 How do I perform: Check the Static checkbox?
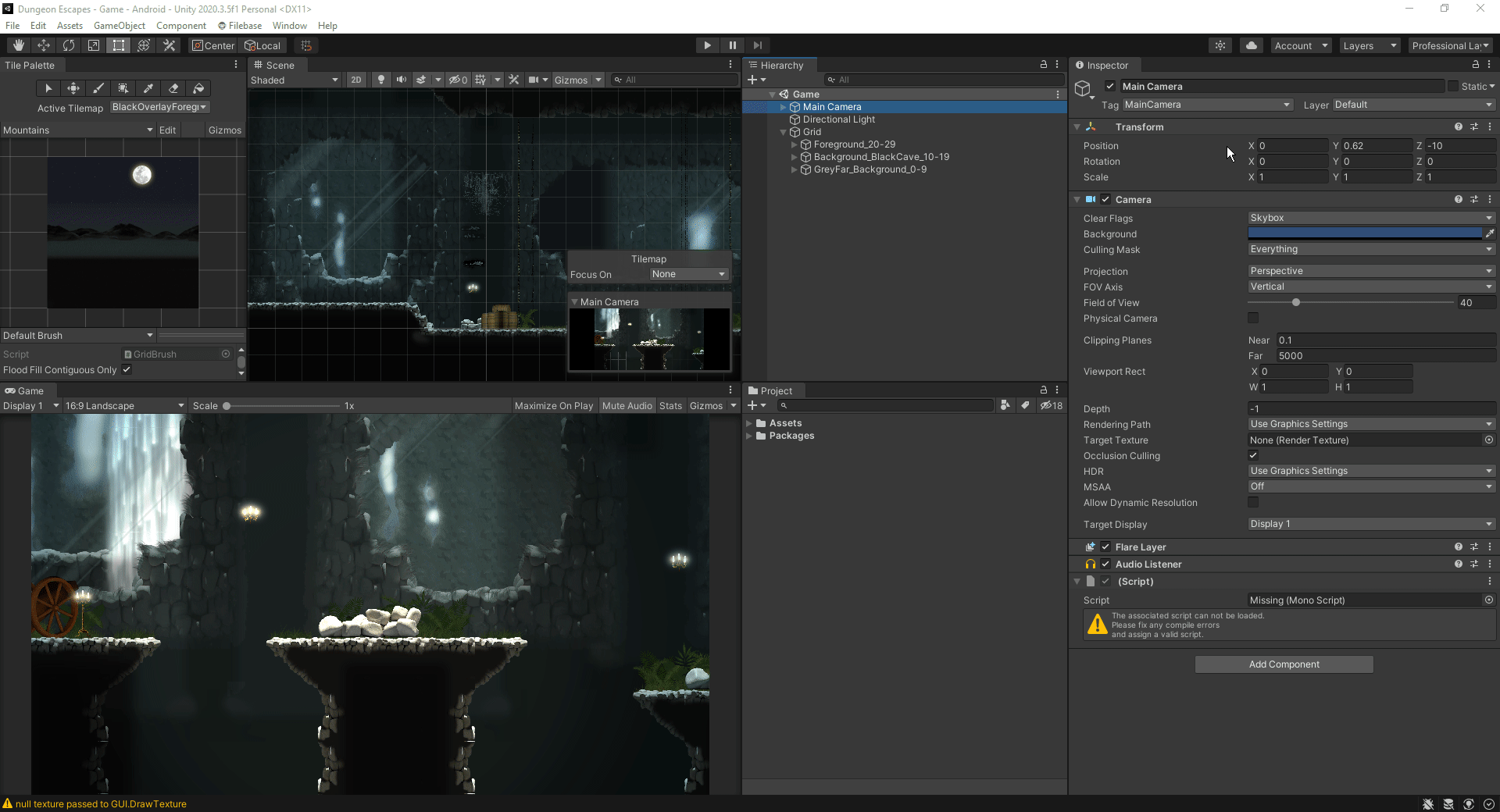(1453, 87)
